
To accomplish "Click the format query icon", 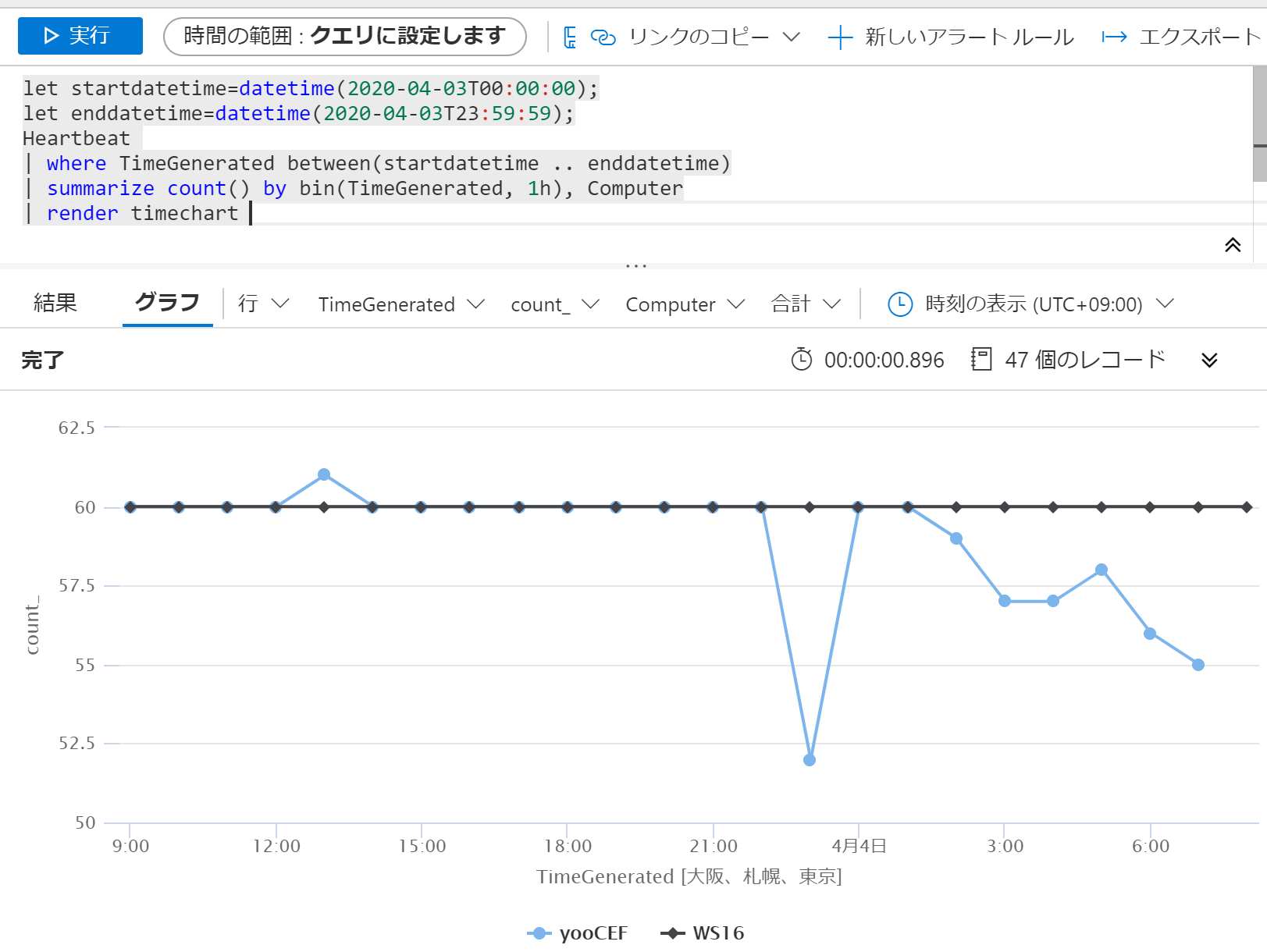I will click(570, 37).
